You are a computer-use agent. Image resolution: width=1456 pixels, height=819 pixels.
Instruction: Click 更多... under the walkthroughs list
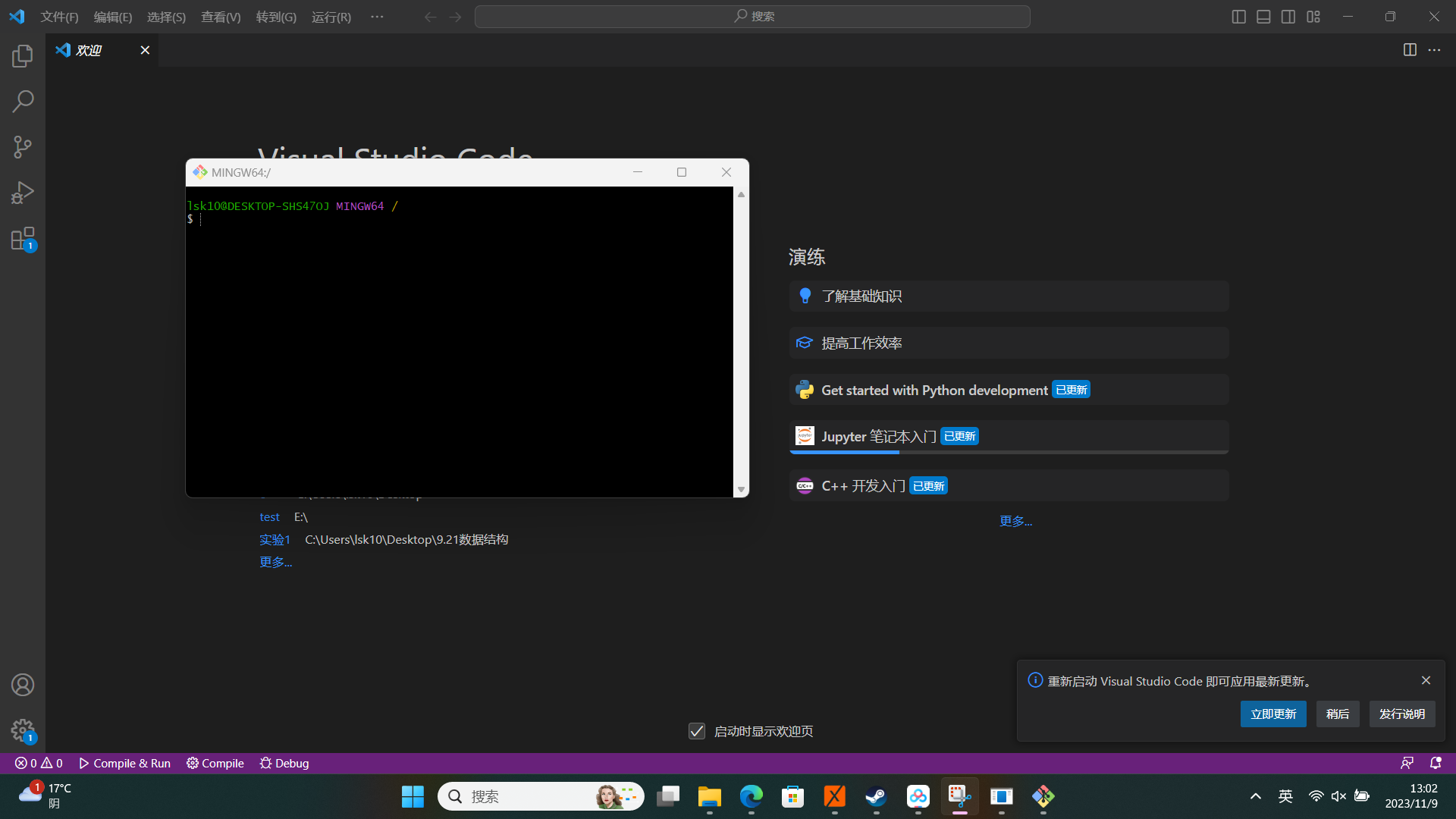tap(1015, 521)
